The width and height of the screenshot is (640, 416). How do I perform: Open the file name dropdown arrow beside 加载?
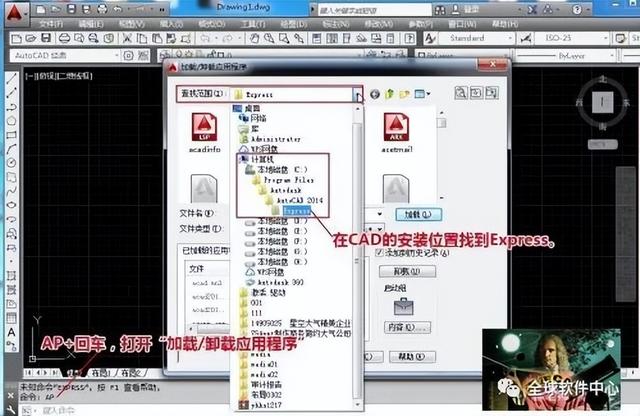tap(380, 214)
